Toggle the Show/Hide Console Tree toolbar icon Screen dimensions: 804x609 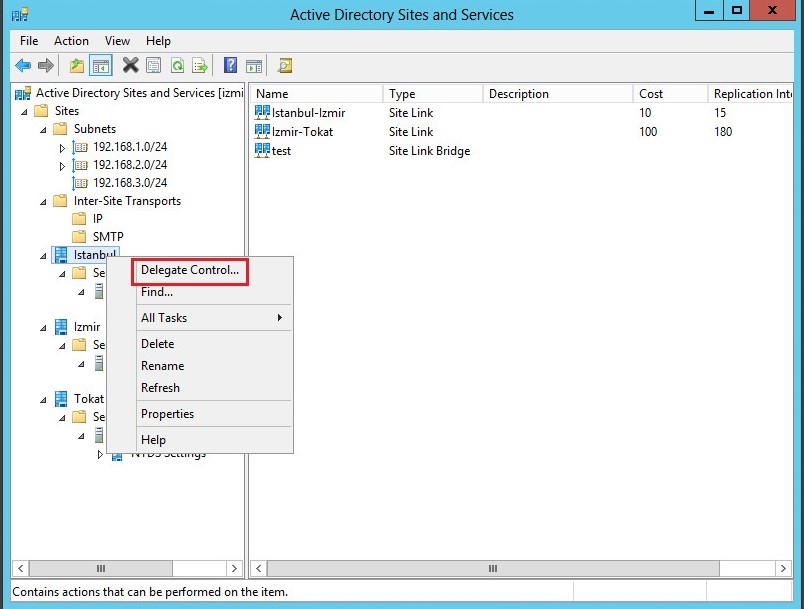click(101, 66)
